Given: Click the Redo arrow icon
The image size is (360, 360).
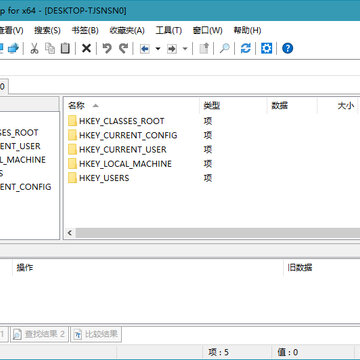Looking at the screenshot, I should tap(124, 49).
